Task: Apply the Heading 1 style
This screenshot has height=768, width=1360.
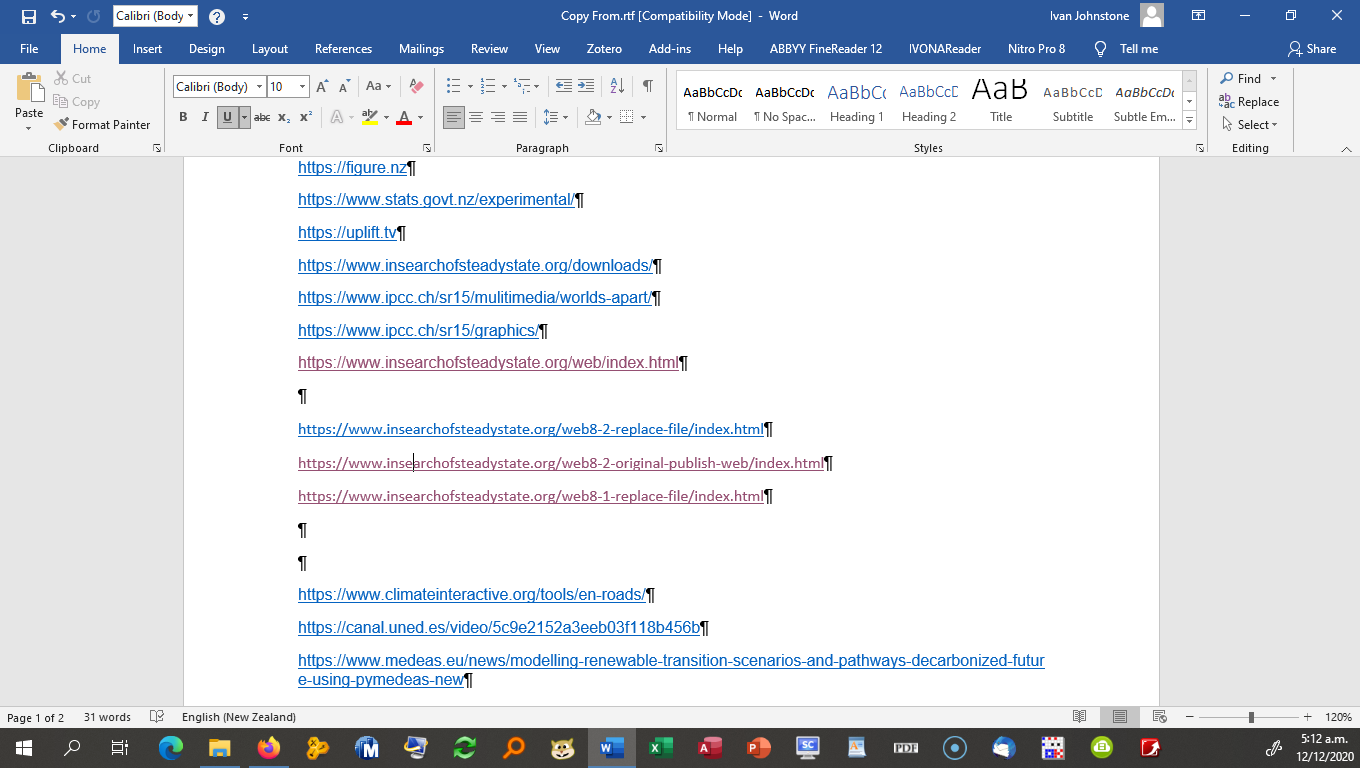Action: click(x=857, y=102)
